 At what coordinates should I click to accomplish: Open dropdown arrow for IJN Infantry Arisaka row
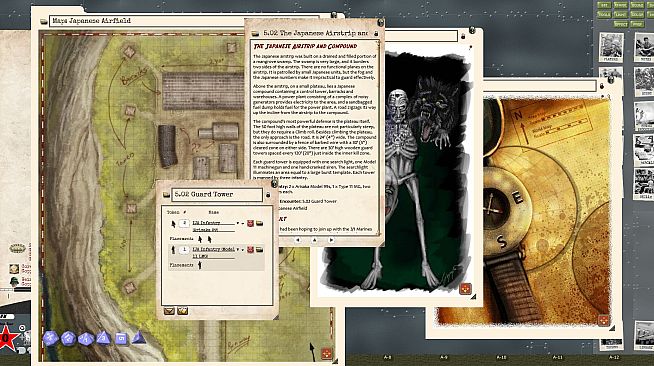point(238,223)
